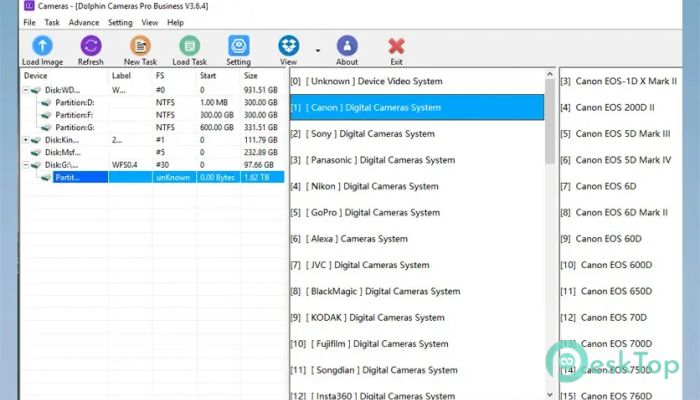Image resolution: width=700 pixels, height=400 pixels.
Task: Click the View toolbar icon
Action: click(x=288, y=46)
